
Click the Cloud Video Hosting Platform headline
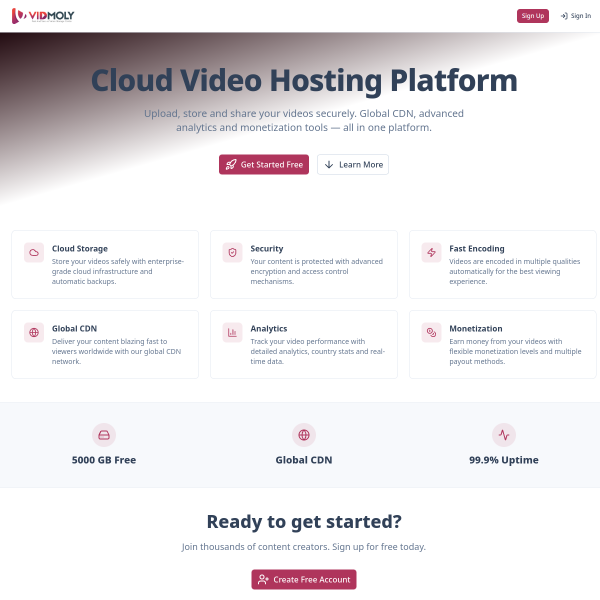point(304,81)
